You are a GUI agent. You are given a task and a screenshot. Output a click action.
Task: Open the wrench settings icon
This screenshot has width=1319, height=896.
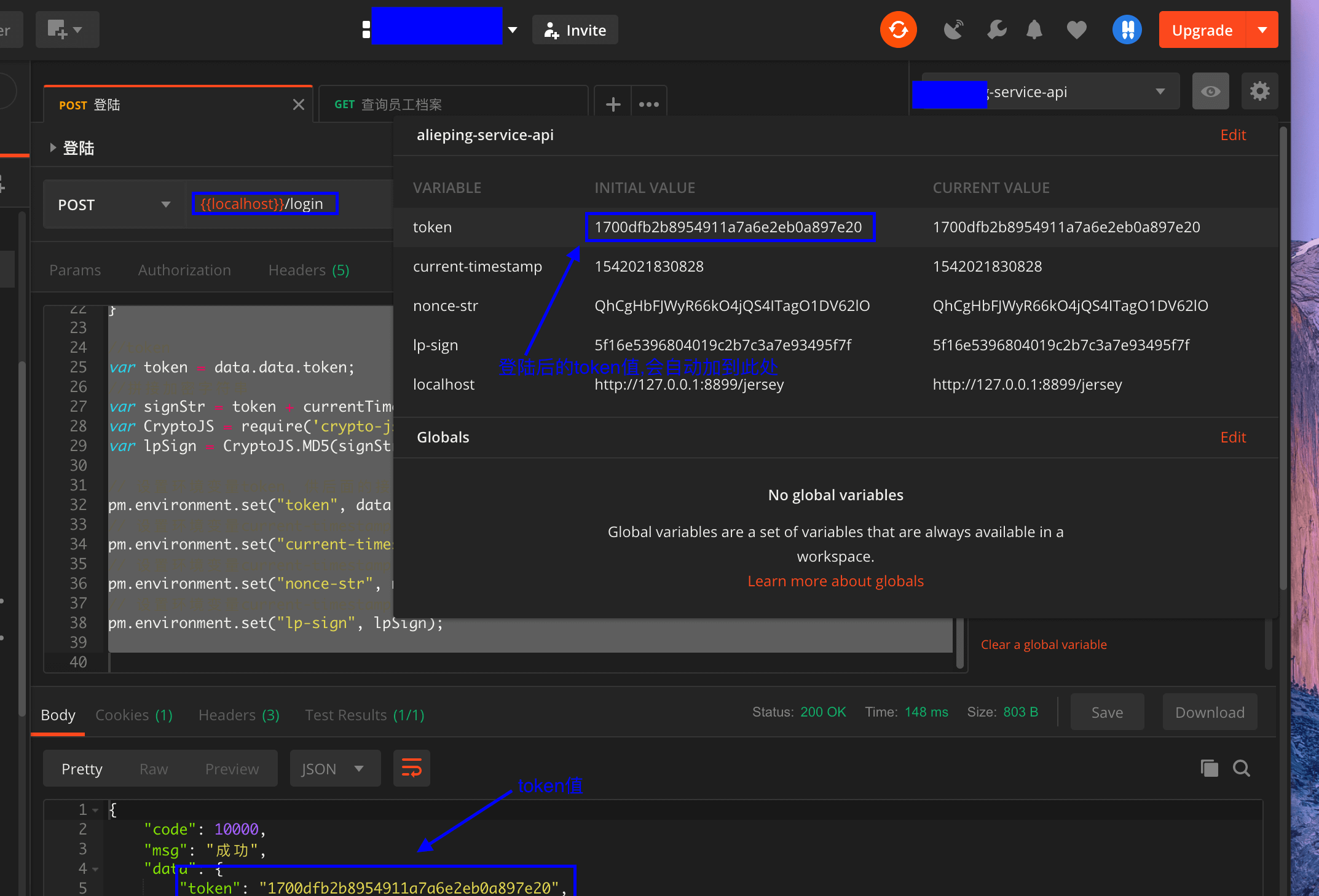[x=996, y=29]
